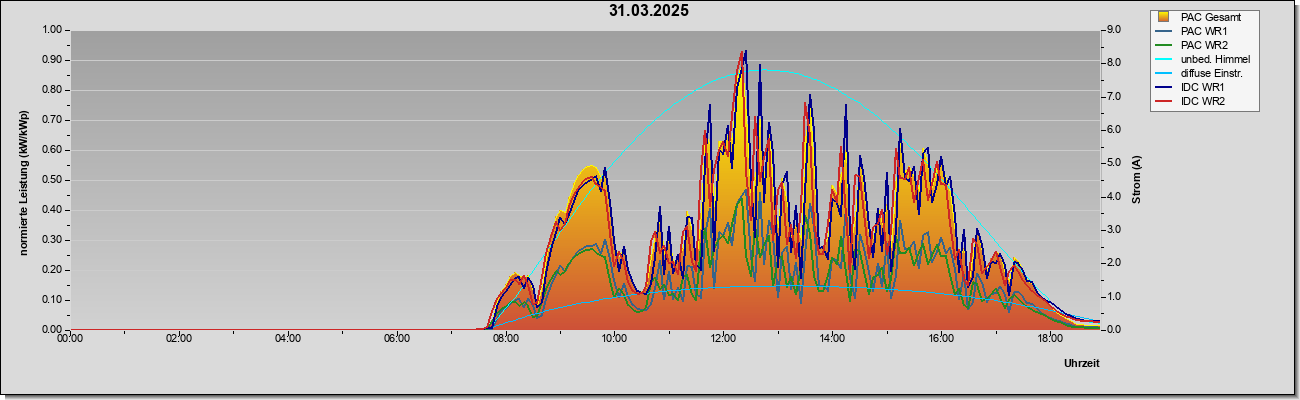Click the 08:00 time axis label

505,339
